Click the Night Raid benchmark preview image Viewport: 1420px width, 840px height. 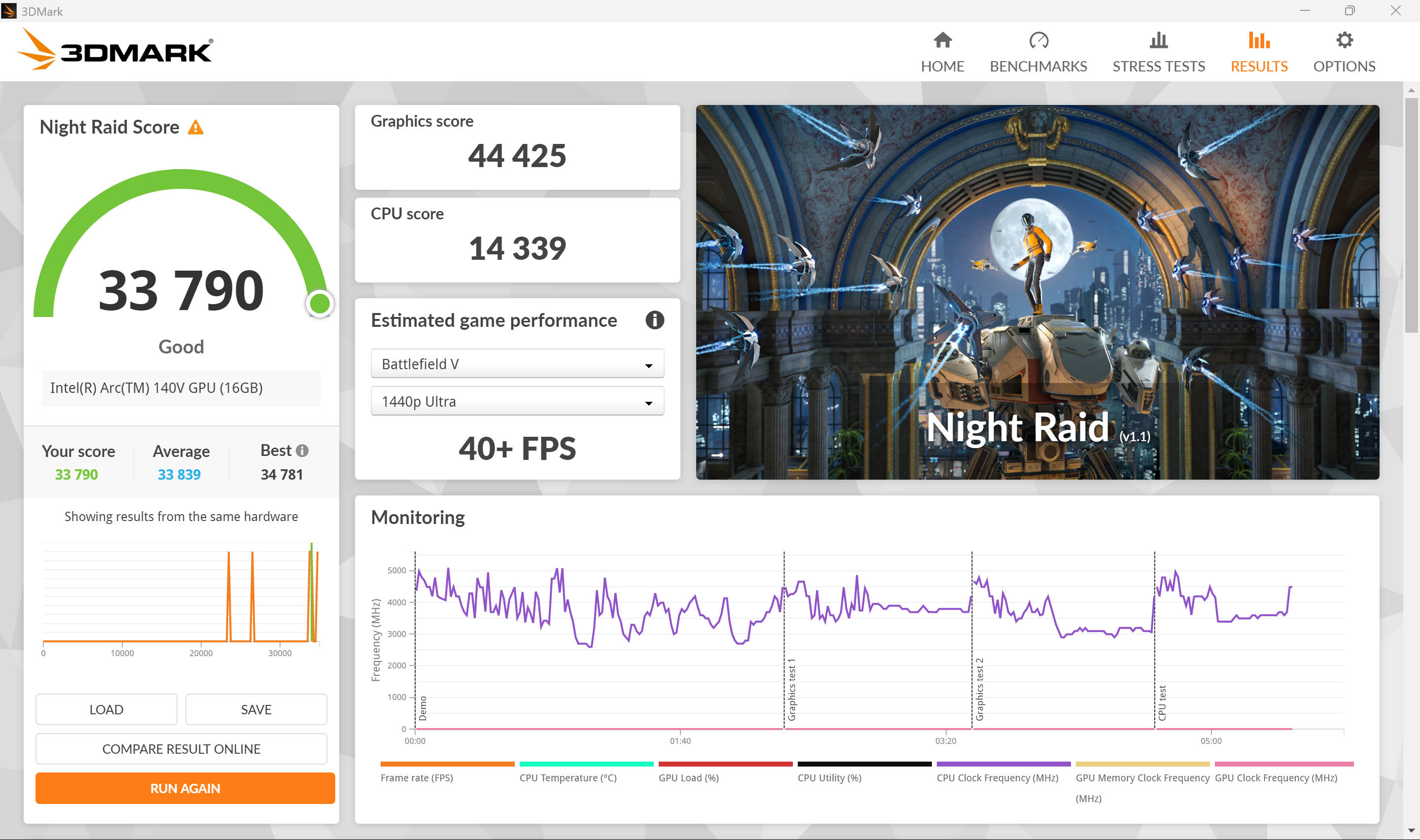pyautogui.click(x=1037, y=292)
